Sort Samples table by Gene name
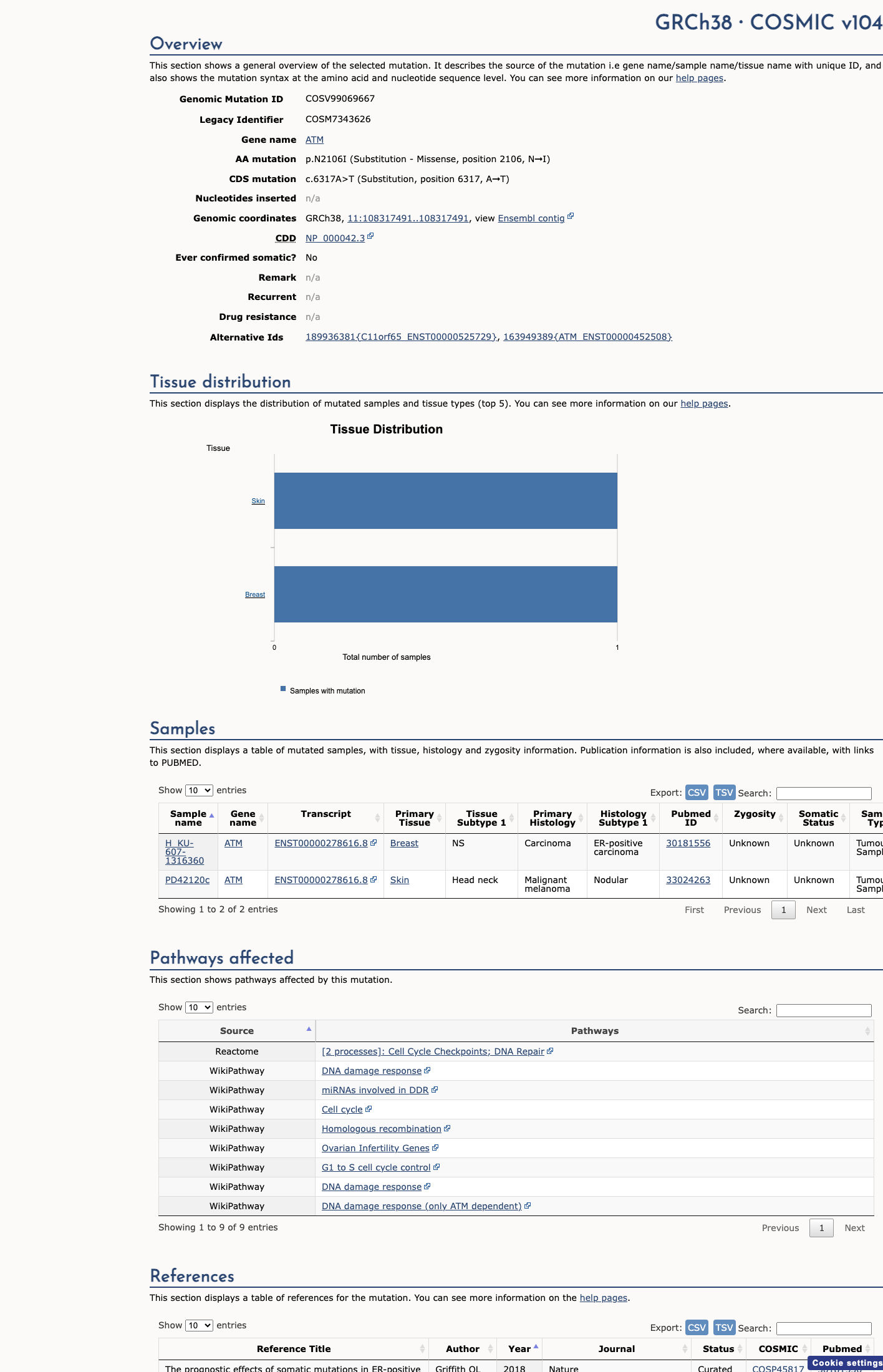 (243, 818)
